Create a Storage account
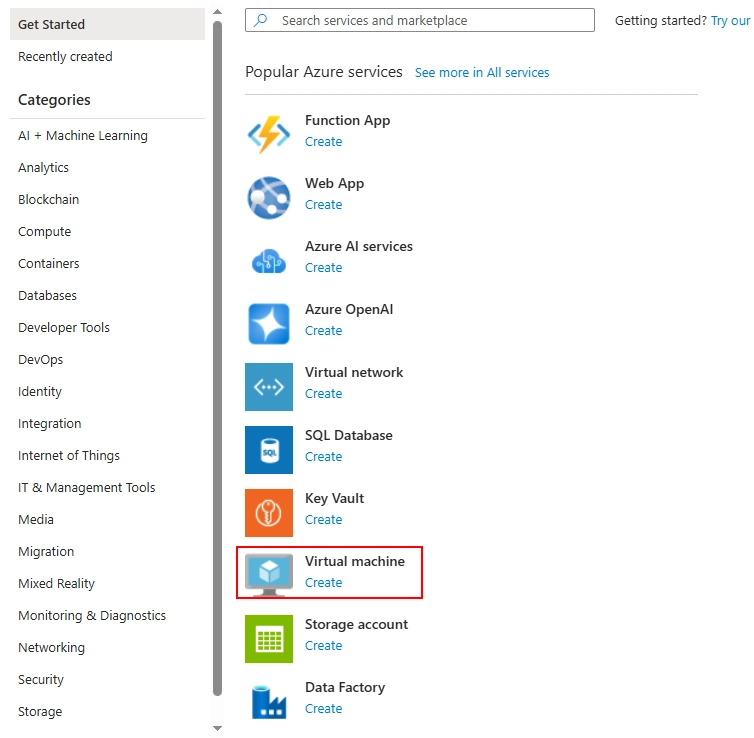Viewport: 754px width, 738px height. (324, 645)
